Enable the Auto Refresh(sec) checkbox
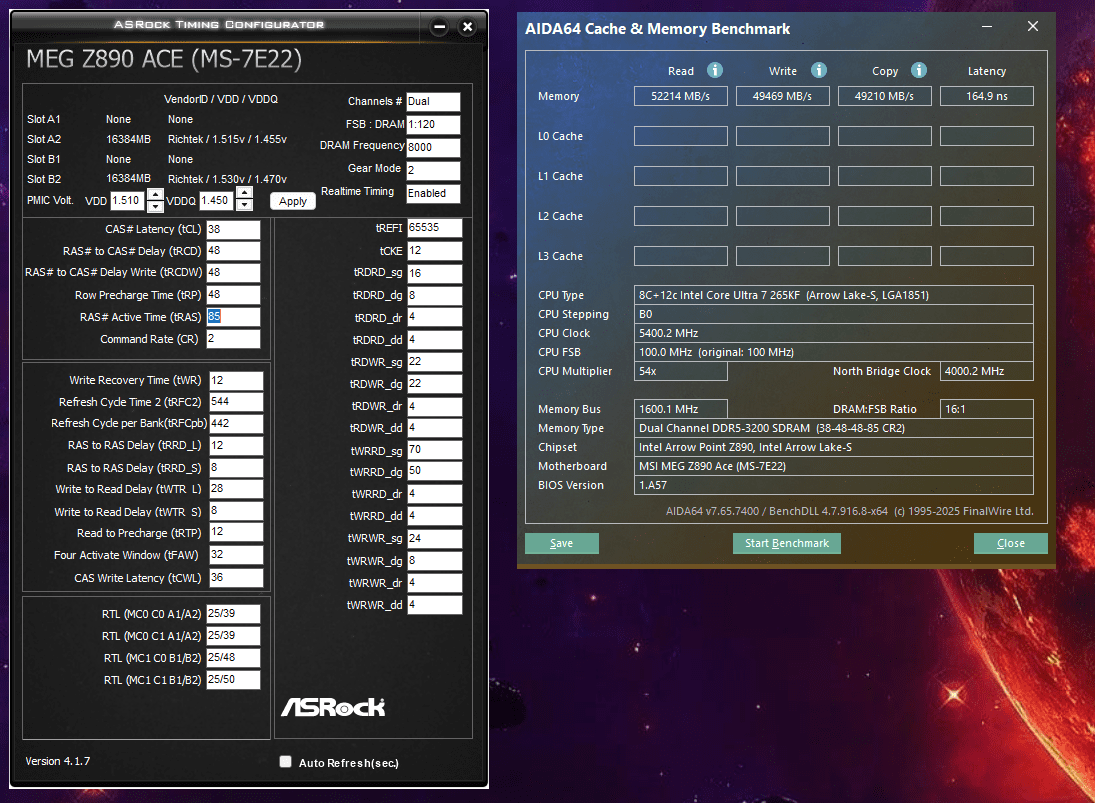This screenshot has height=803, width=1095. coord(286,762)
